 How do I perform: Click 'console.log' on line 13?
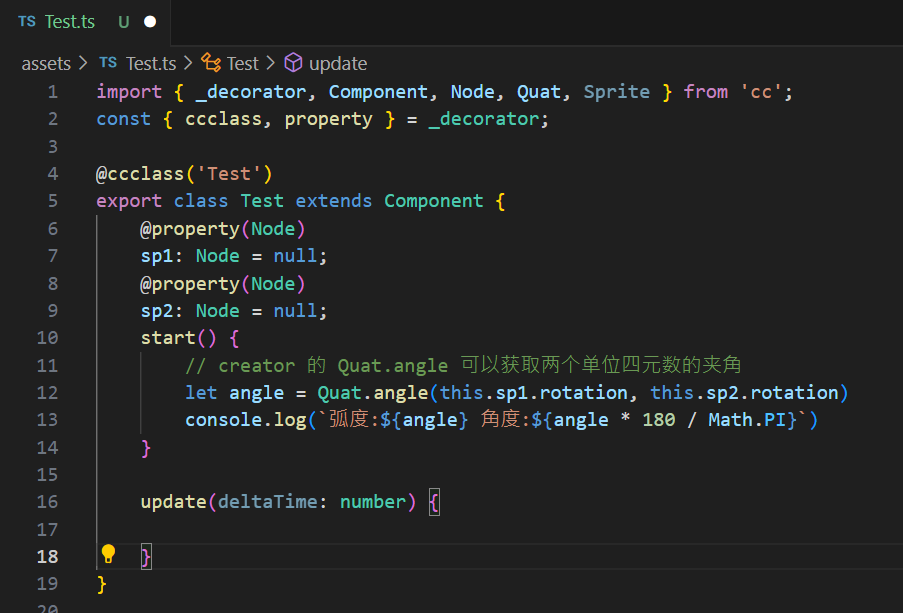[245, 420]
